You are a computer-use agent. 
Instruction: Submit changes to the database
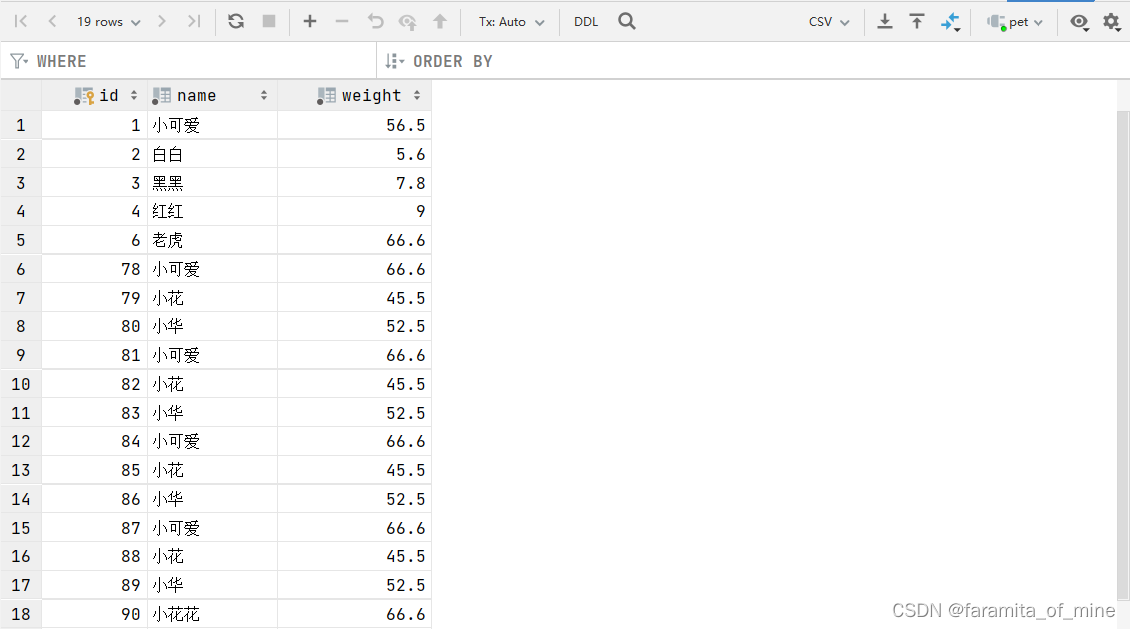tap(440, 22)
